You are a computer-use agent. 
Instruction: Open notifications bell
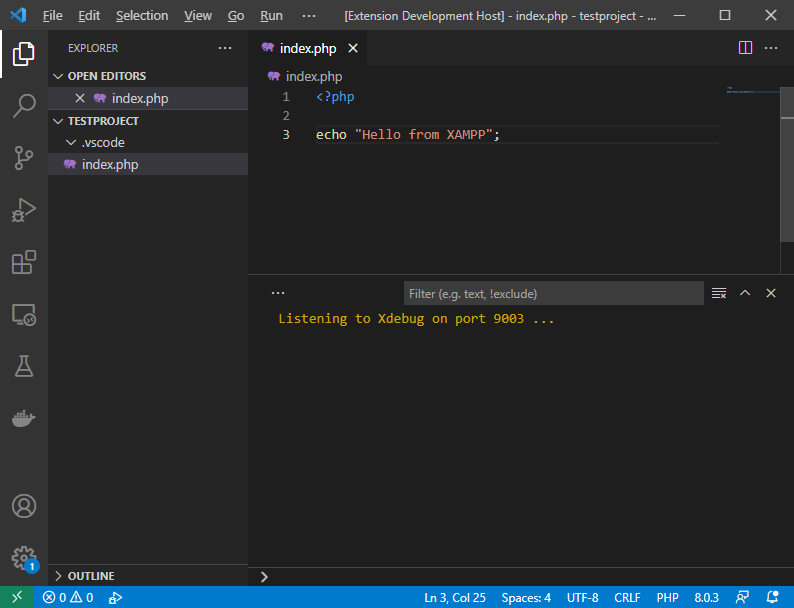pos(772,597)
